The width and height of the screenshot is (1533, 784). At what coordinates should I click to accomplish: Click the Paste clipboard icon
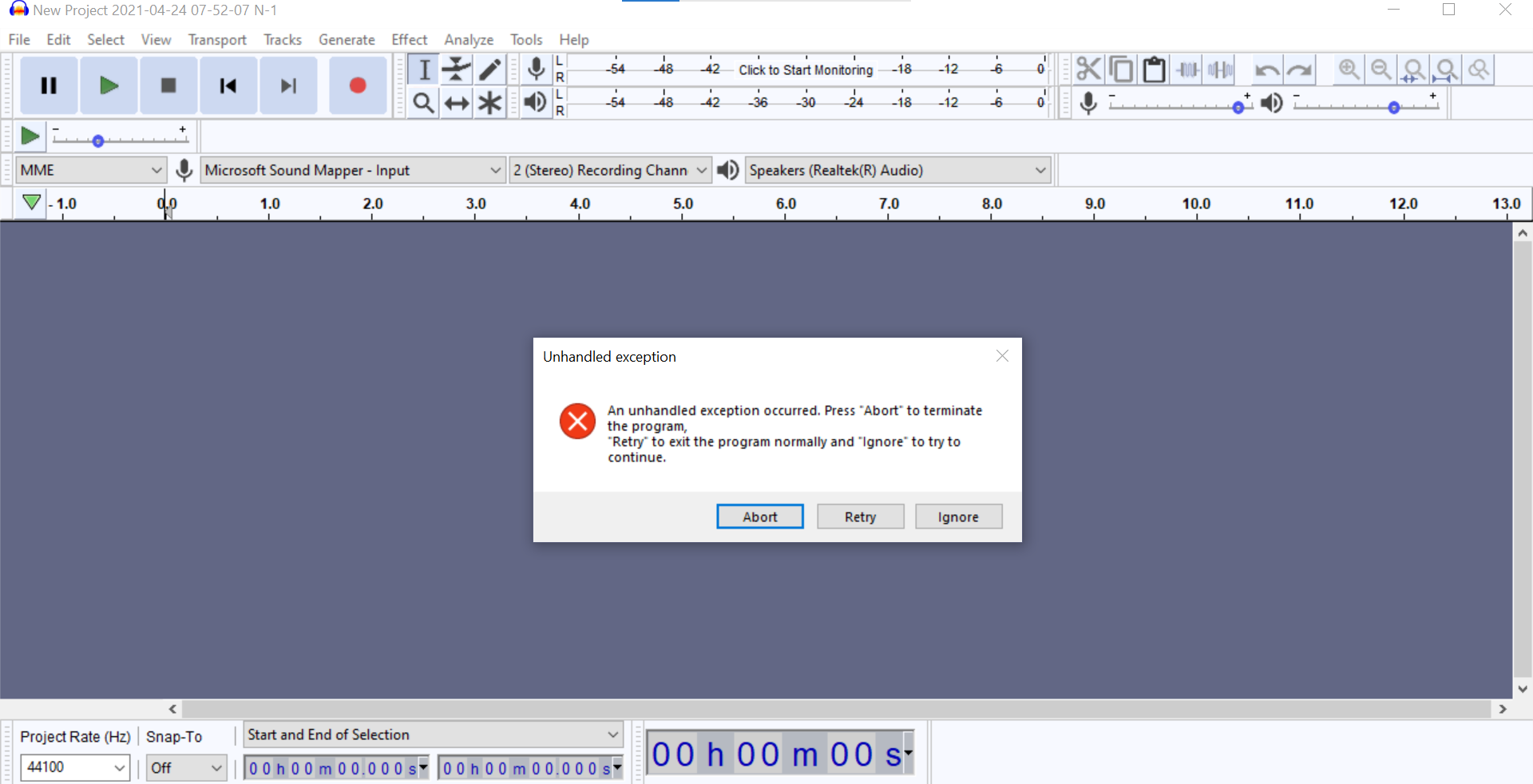[x=1154, y=70]
